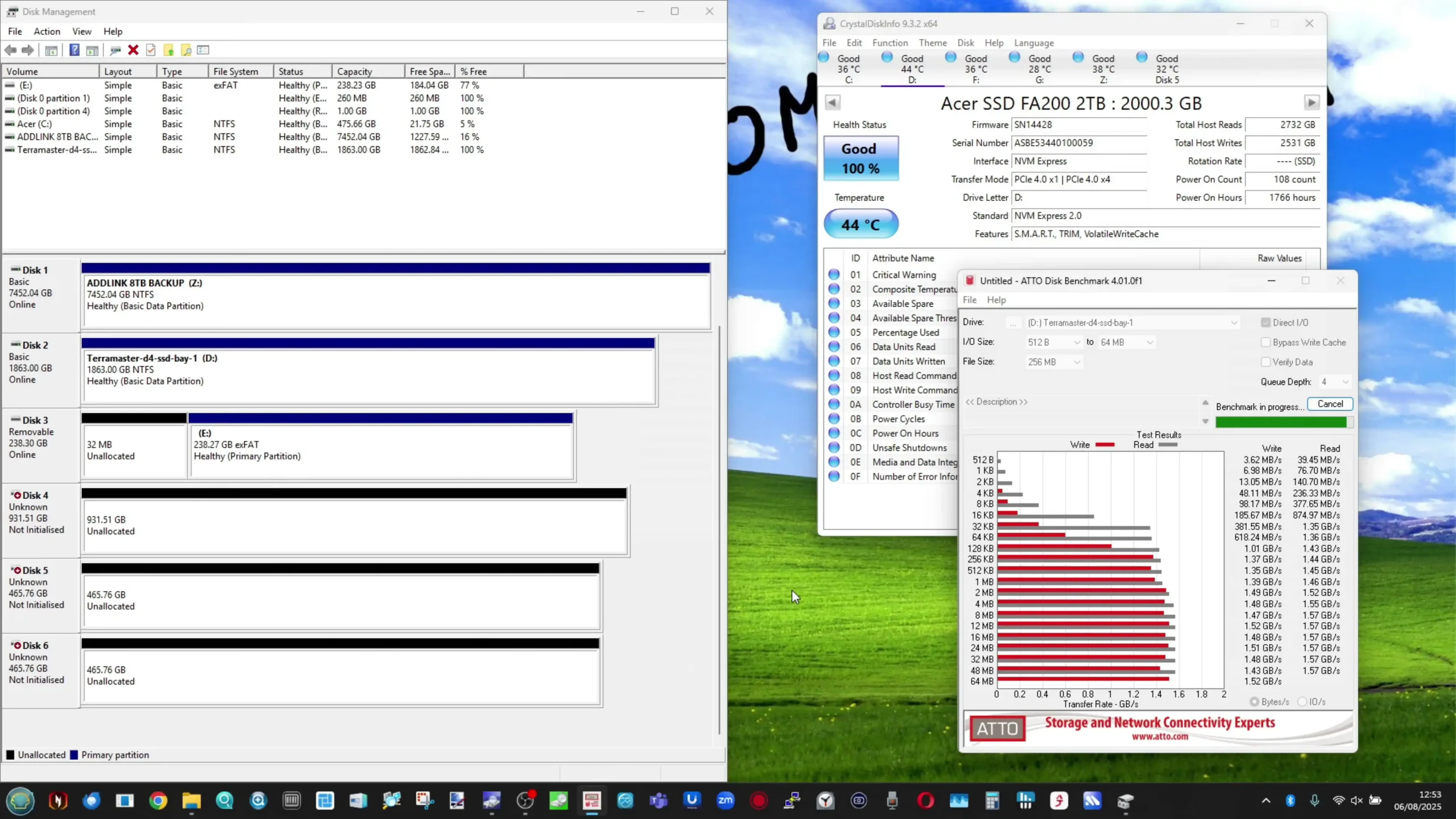Select IO/s radio button
This screenshot has height=819, width=1456.
click(1302, 702)
